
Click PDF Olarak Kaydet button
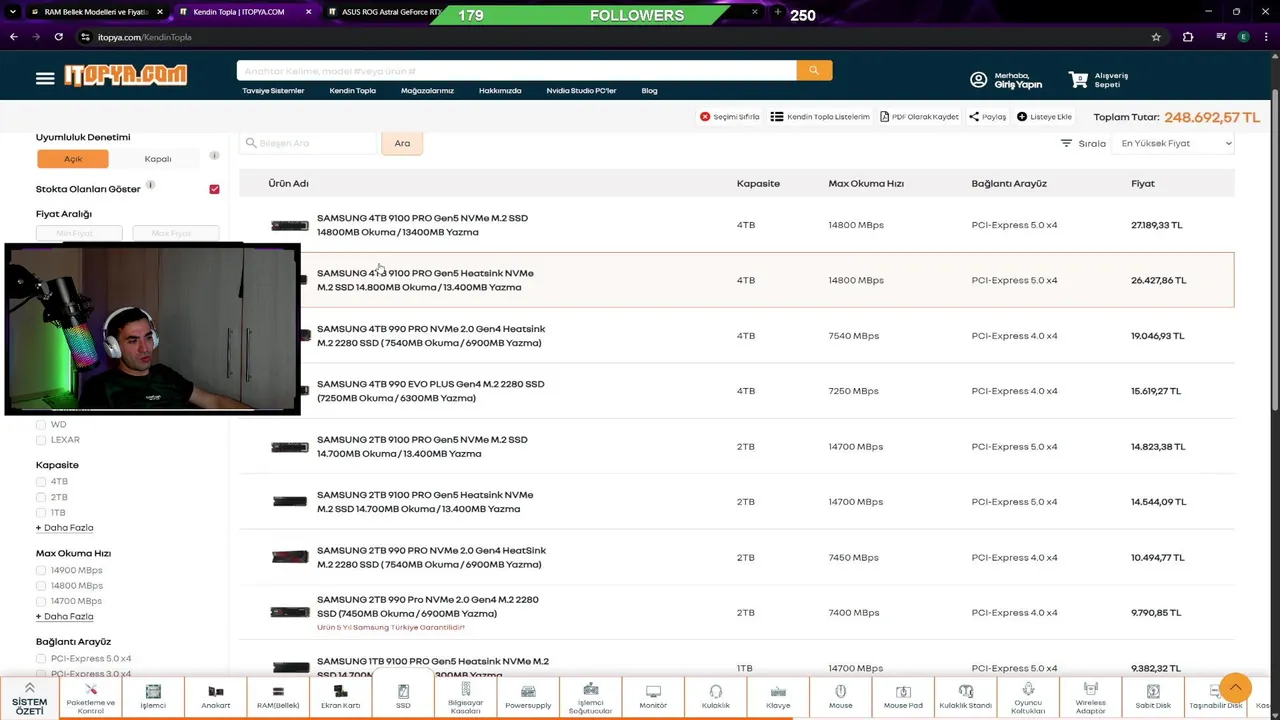point(919,117)
